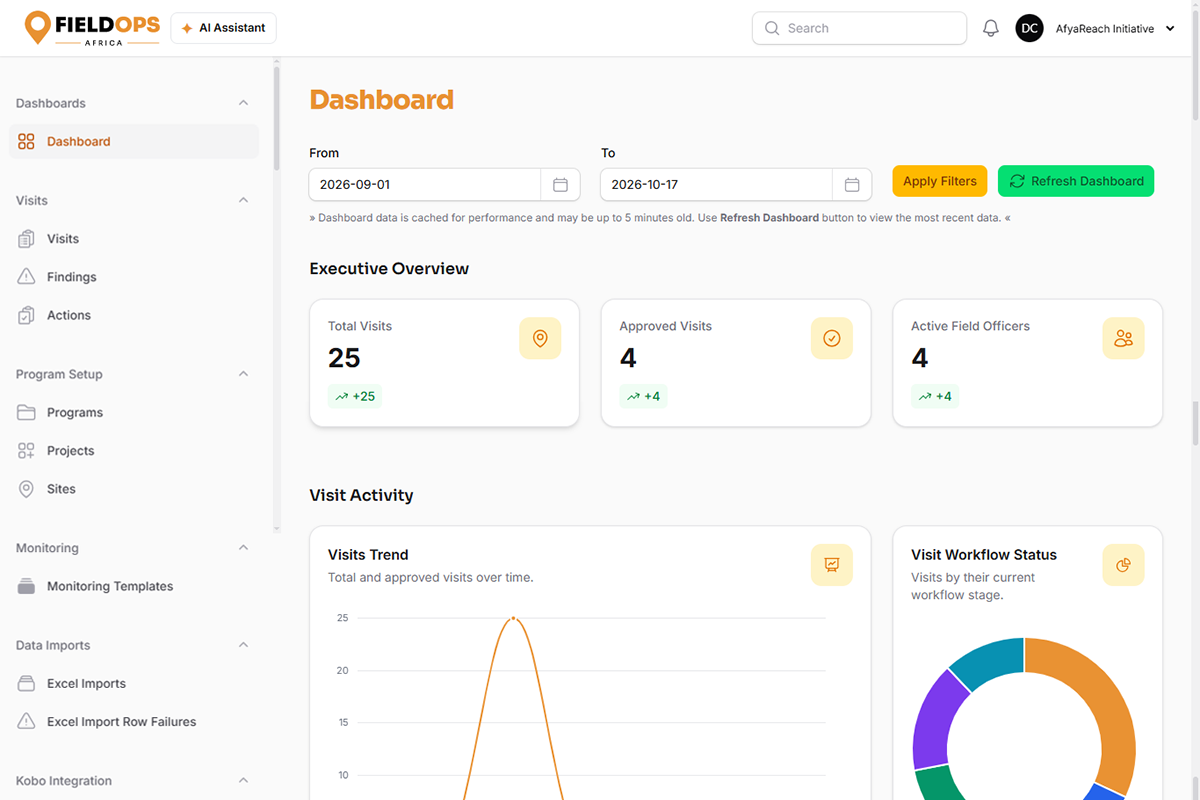
Task: Collapse the Monitoring sidebar section
Action: pos(243,548)
